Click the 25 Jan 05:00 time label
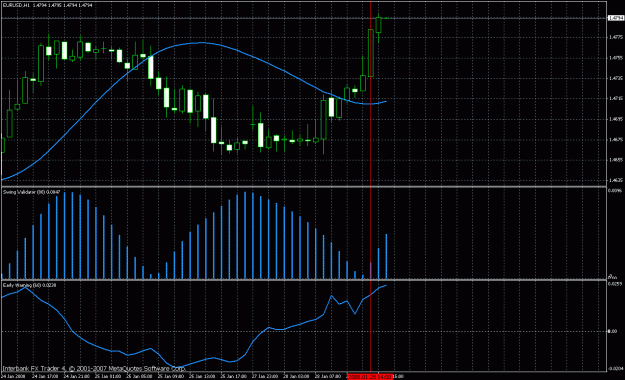This screenshot has width=625, height=380. pyautogui.click(x=139, y=376)
